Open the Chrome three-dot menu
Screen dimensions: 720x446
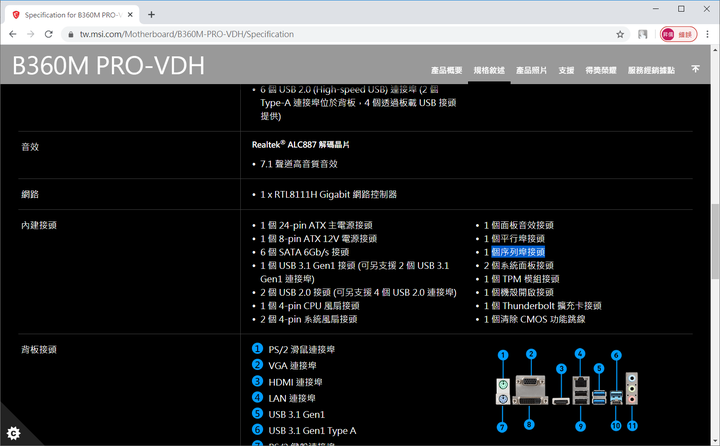[707, 34]
